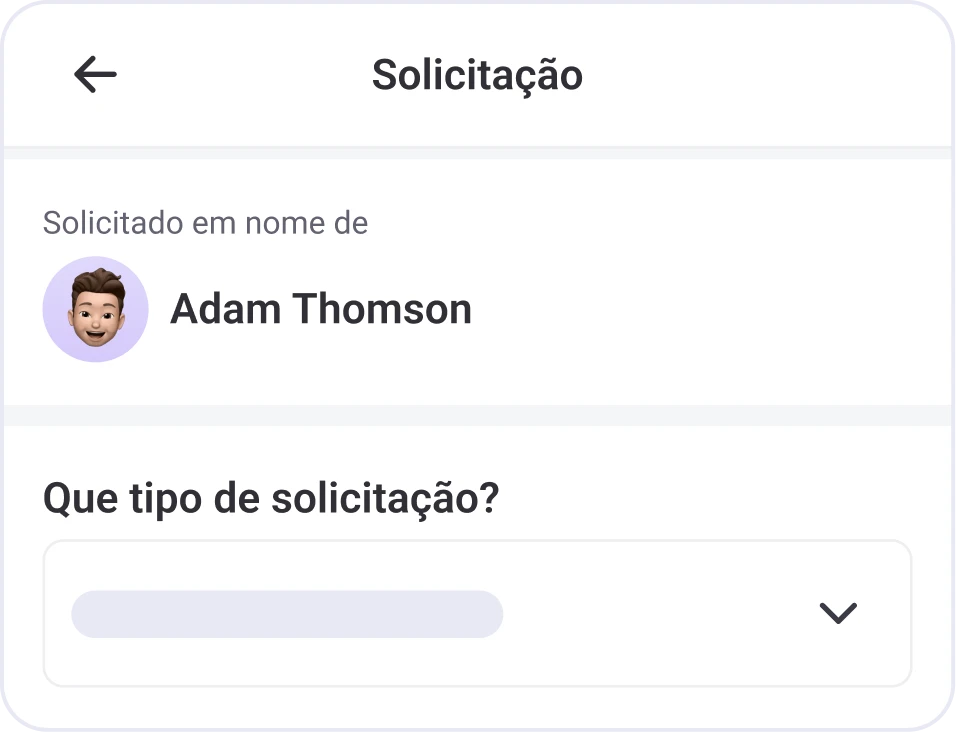Click the chevron down arrow icon
Viewport: 956px width, 732px height.
click(x=837, y=613)
